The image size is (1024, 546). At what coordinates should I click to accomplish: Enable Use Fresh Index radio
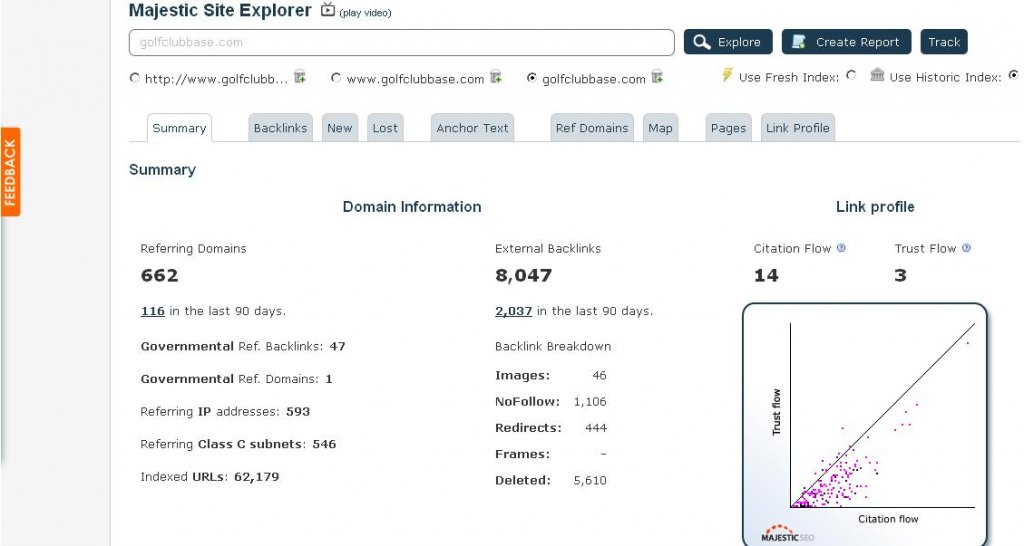coord(851,75)
